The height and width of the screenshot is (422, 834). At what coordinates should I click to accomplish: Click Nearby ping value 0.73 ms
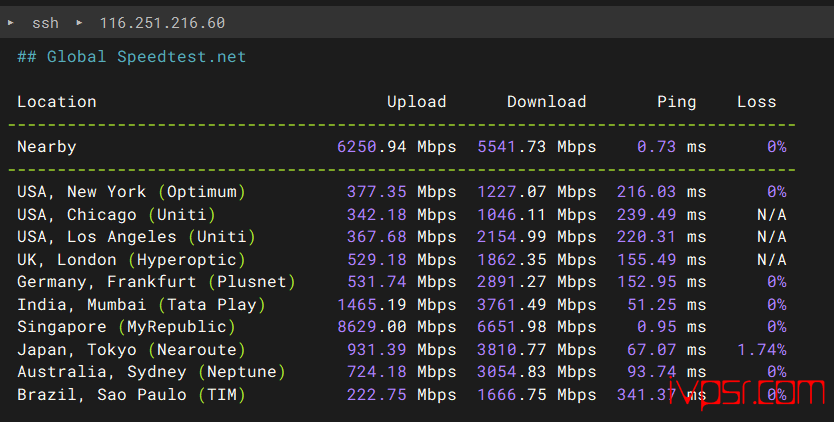click(672, 146)
